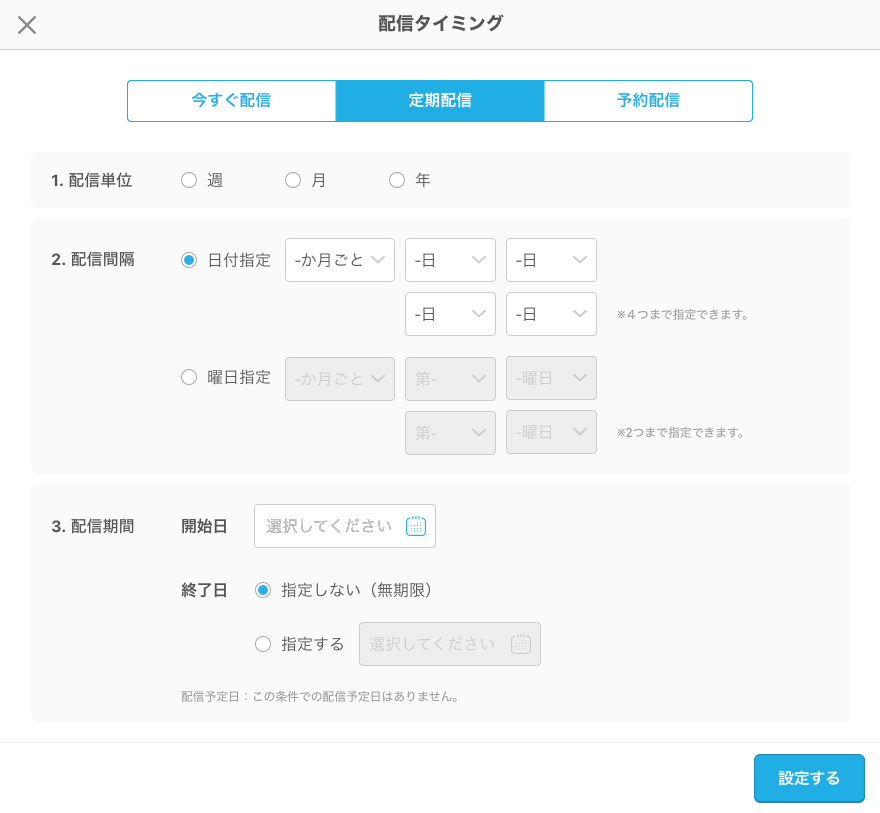The width and height of the screenshot is (880, 813).
Task: Select the 指定する end date option
Action: point(263,644)
